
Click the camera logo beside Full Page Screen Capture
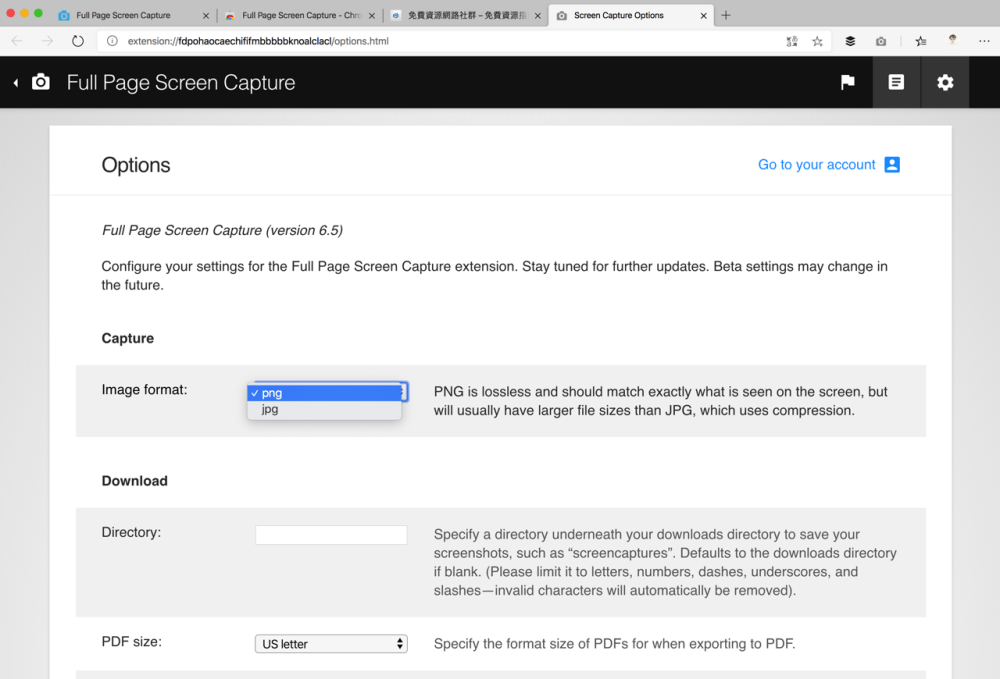click(41, 82)
